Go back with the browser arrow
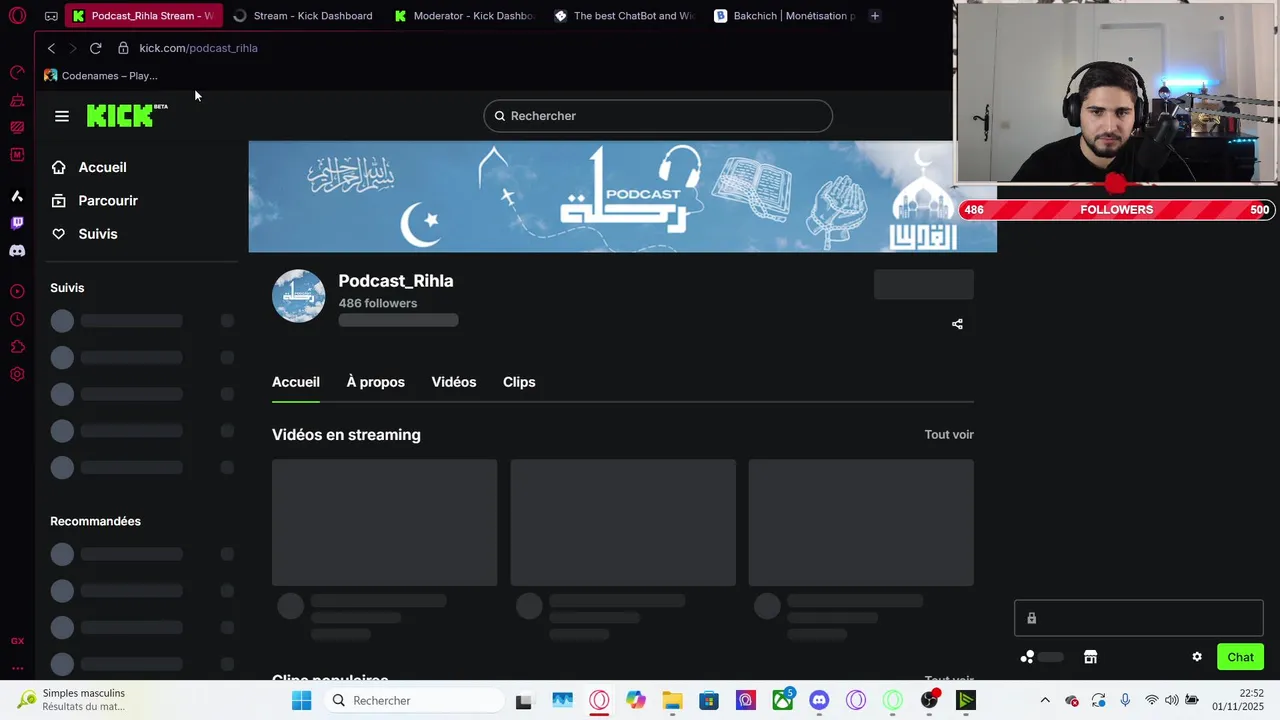Viewport: 1280px width, 720px height. point(51,48)
